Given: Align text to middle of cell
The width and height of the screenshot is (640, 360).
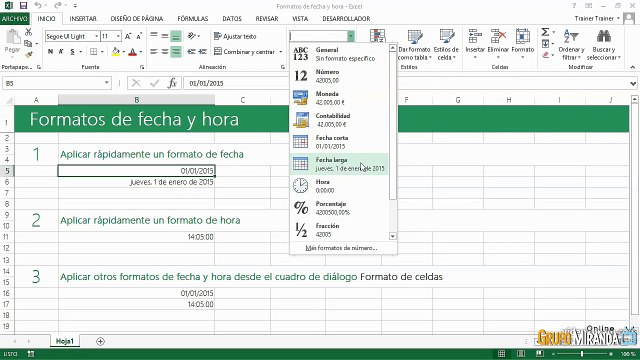Looking at the screenshot, I should pyautogui.click(x=165, y=36).
